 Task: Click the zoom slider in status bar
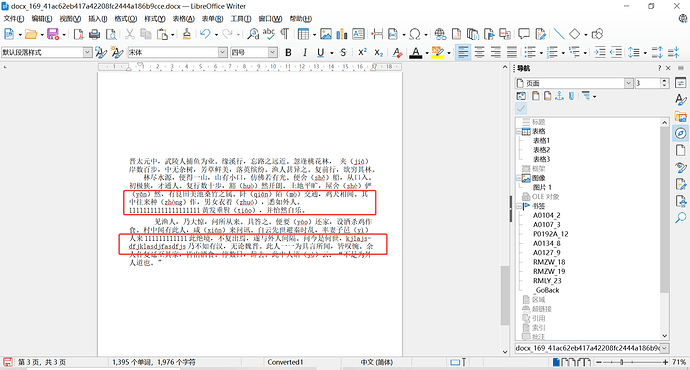631,362
